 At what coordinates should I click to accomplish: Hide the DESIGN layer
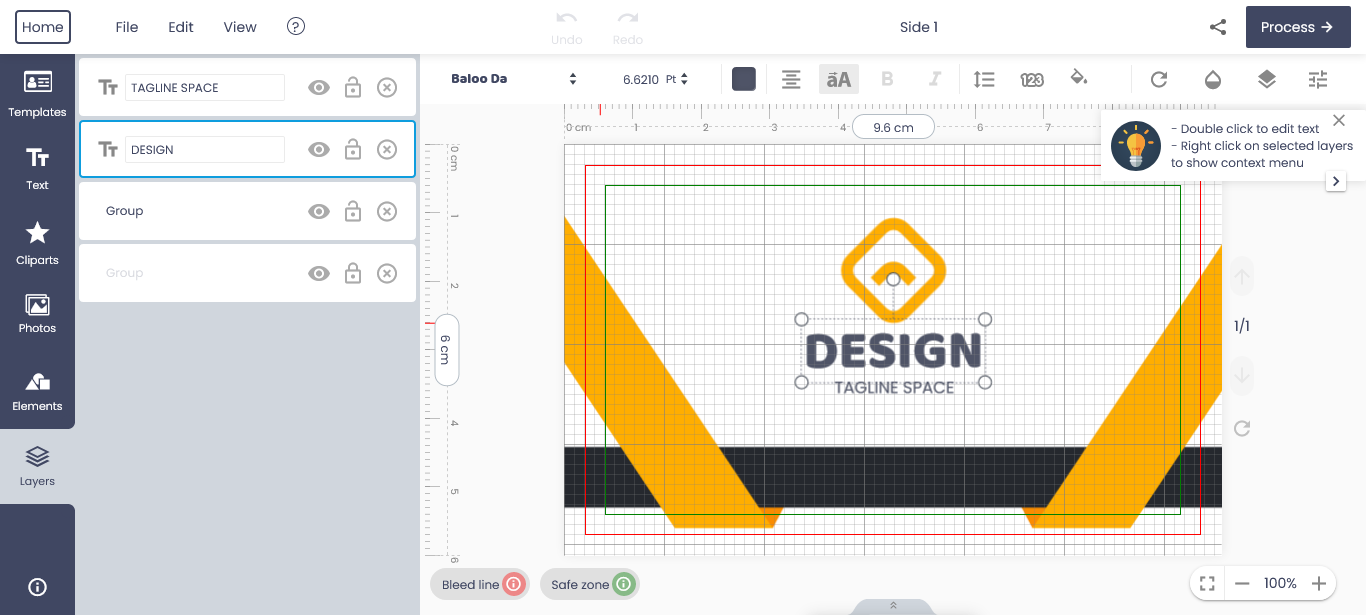pos(319,150)
